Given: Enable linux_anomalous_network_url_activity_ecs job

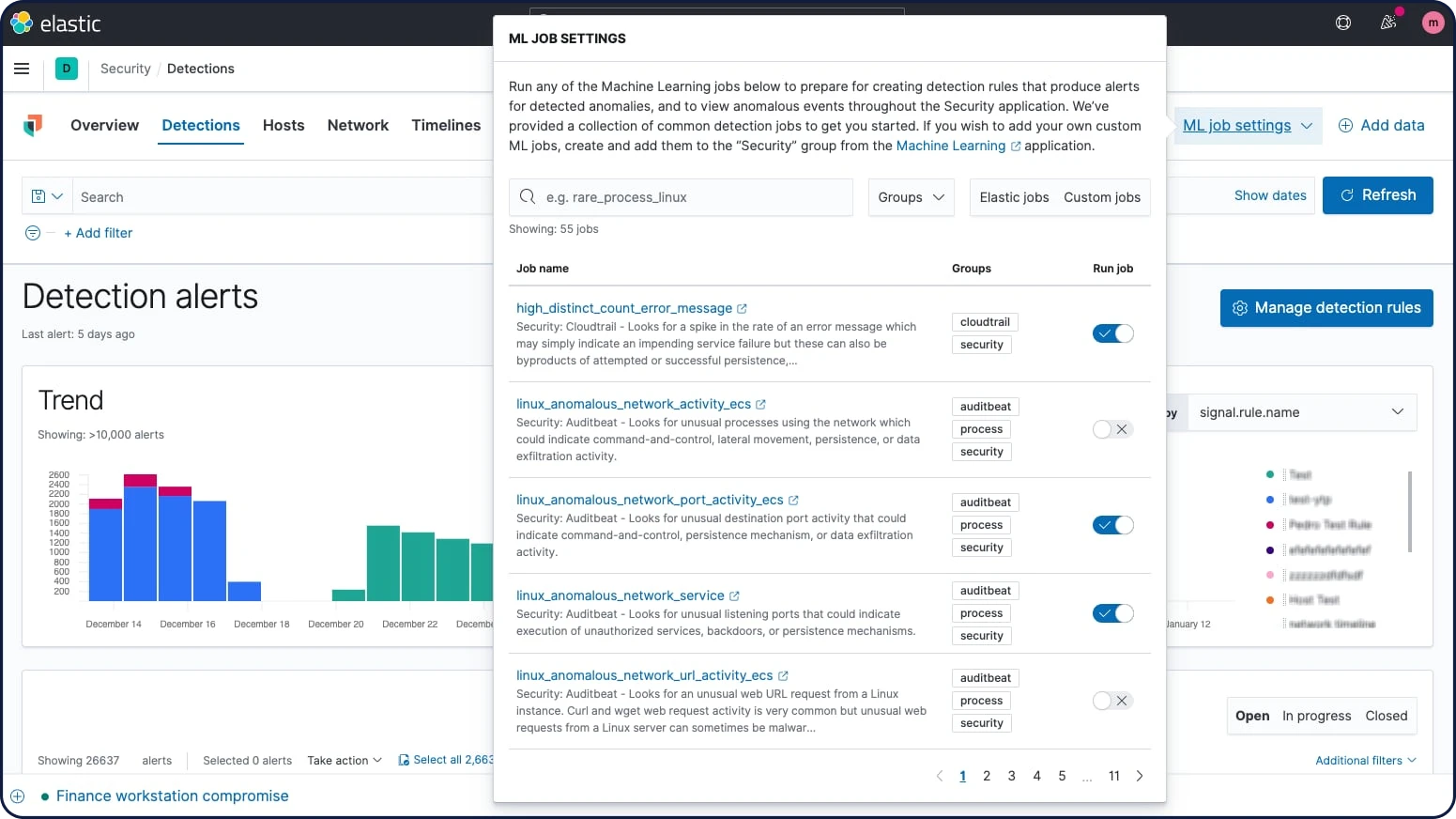Looking at the screenshot, I should (x=1113, y=701).
